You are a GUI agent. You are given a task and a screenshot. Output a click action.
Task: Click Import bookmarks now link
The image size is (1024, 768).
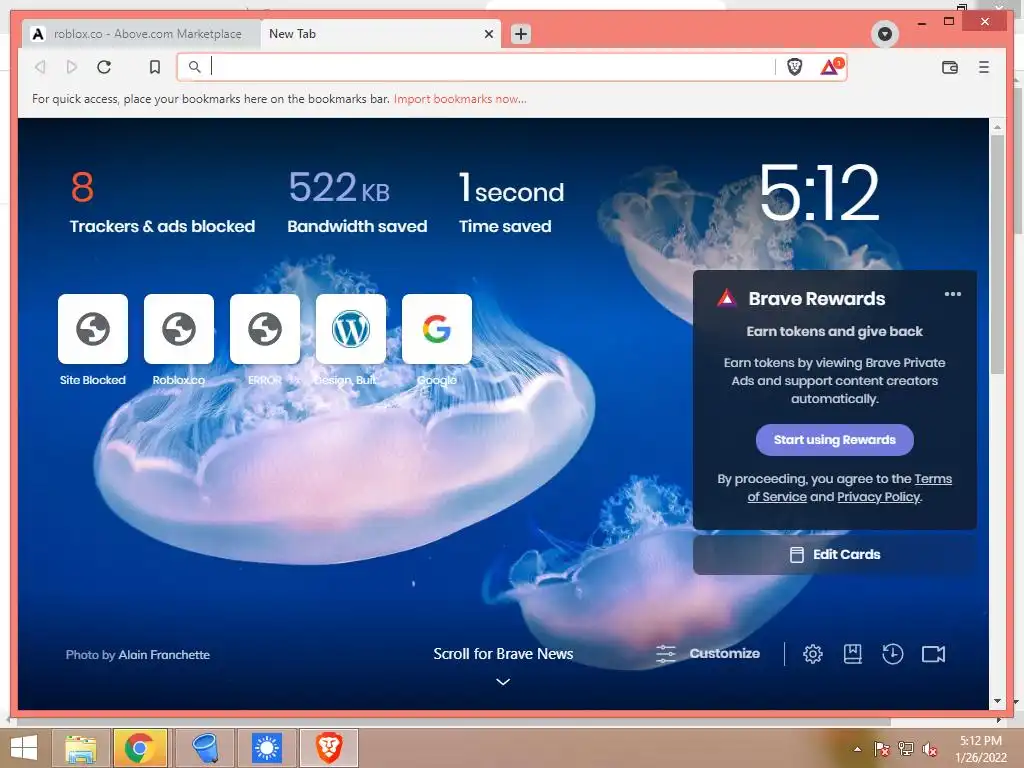460,99
